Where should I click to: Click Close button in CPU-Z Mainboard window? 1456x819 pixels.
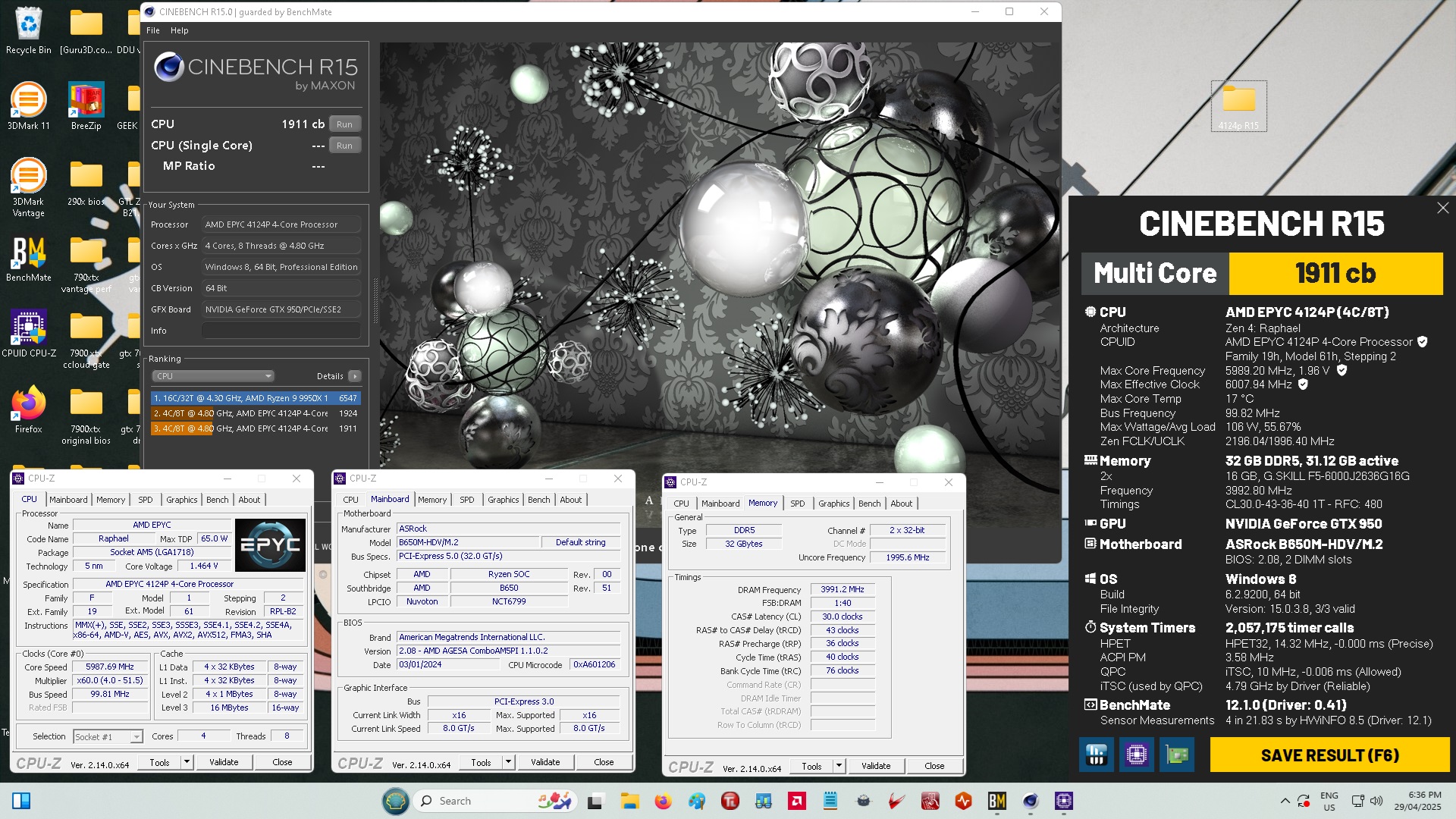pos(604,762)
